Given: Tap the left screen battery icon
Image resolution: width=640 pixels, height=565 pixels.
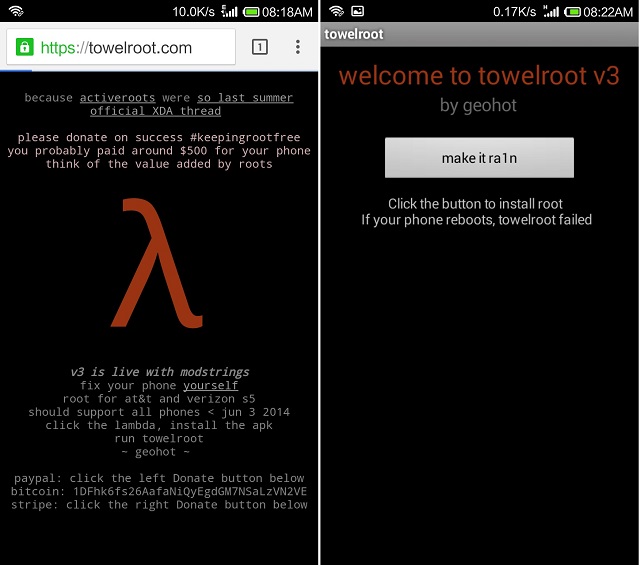Looking at the screenshot, I should coord(251,12).
